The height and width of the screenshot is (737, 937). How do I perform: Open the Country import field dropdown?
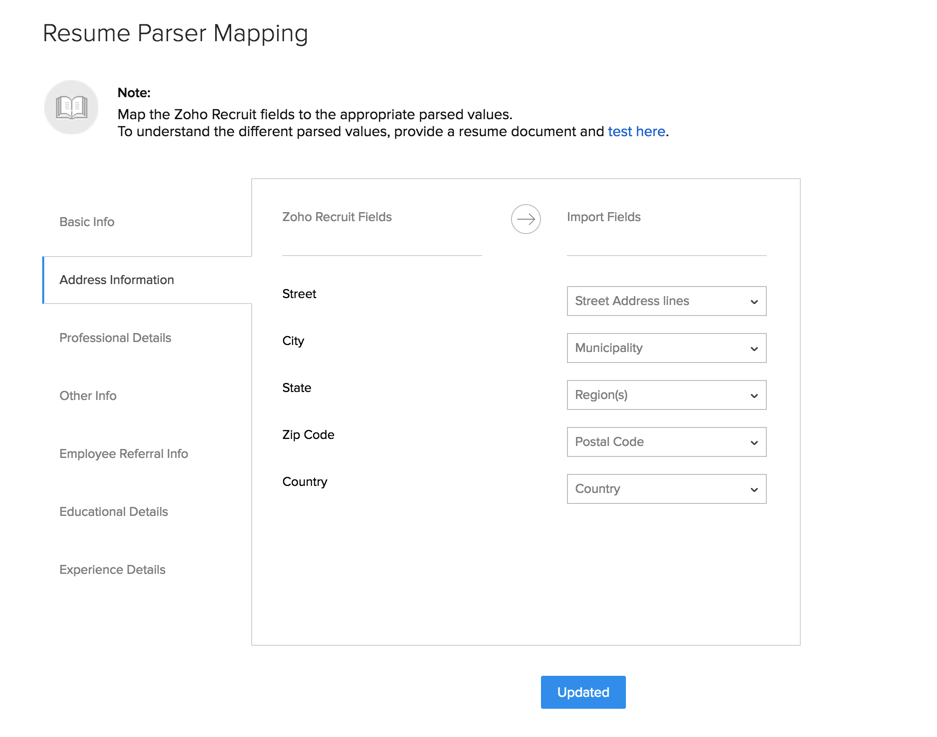click(x=666, y=489)
